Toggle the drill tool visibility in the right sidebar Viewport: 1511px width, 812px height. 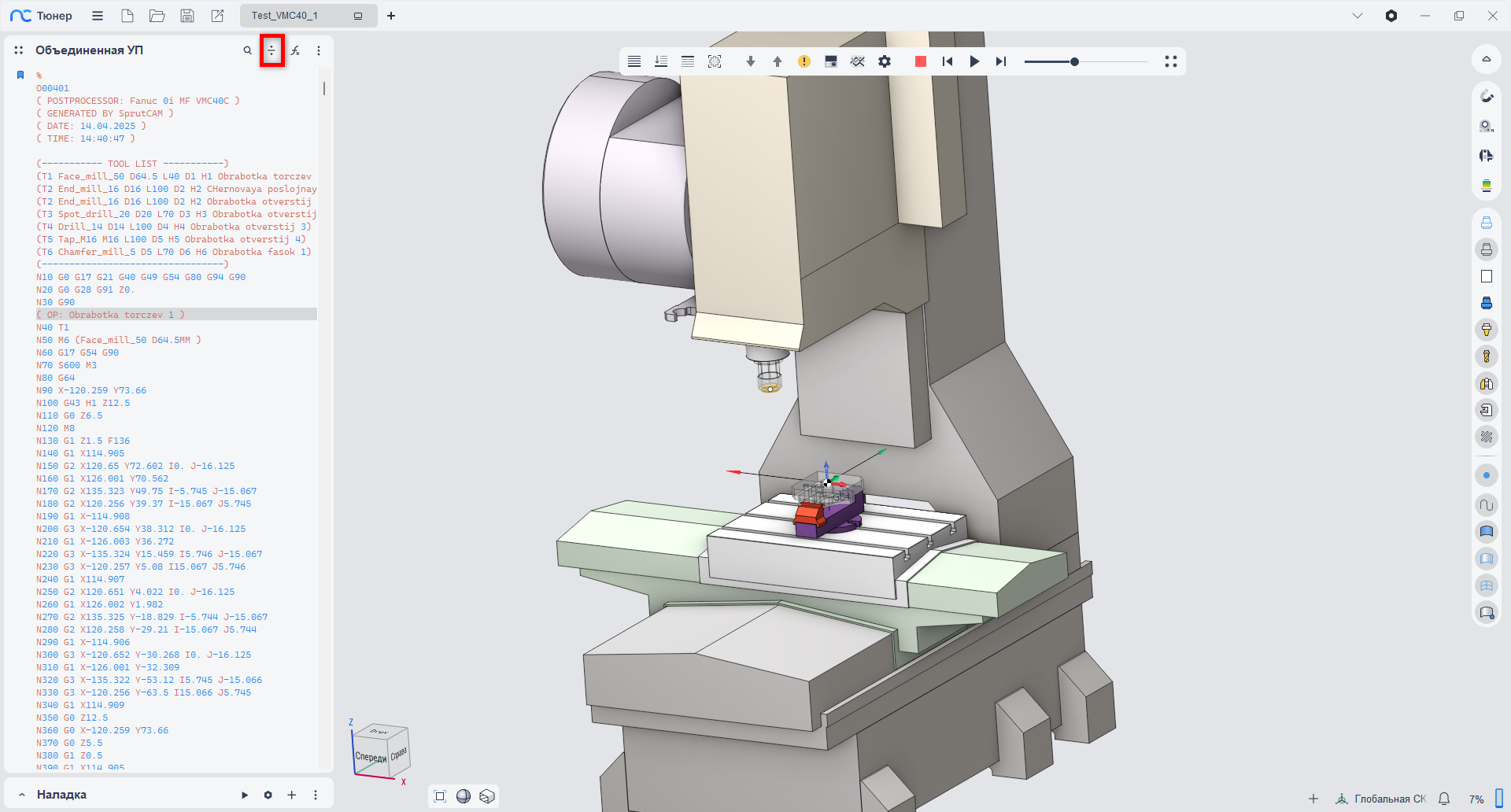(x=1486, y=356)
